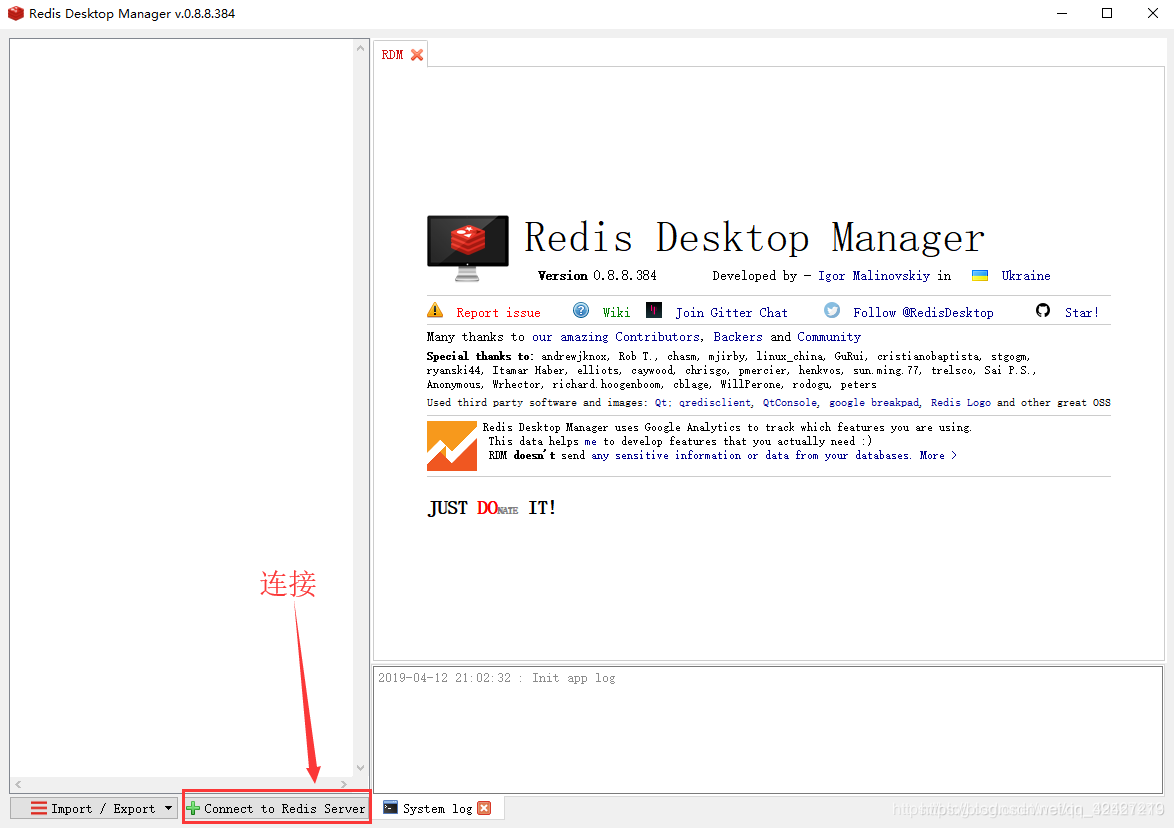
Task: Click the yellow warning triangle icon
Action: point(435,310)
